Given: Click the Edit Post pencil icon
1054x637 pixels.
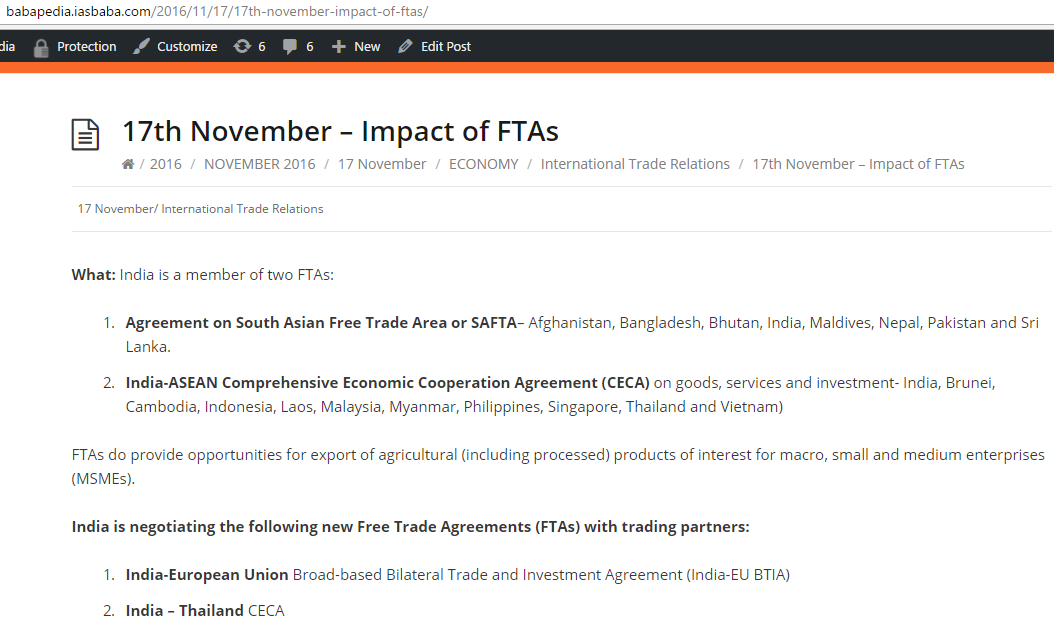Looking at the screenshot, I should (x=405, y=46).
